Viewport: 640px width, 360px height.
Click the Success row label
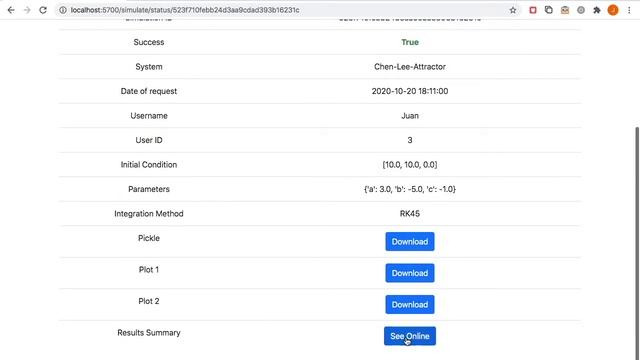tap(149, 42)
